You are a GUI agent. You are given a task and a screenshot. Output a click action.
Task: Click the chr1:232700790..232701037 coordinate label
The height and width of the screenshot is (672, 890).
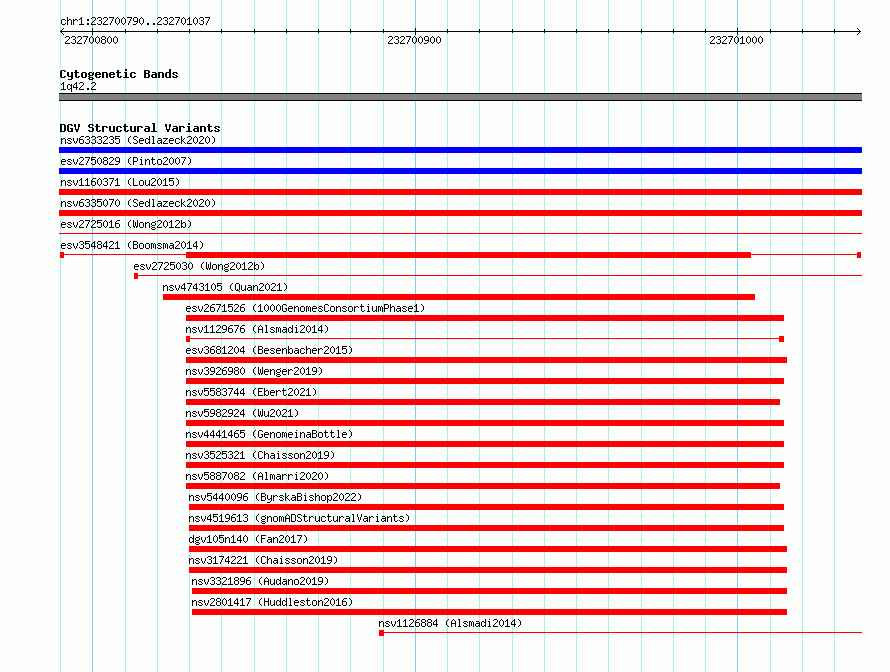[135, 21]
